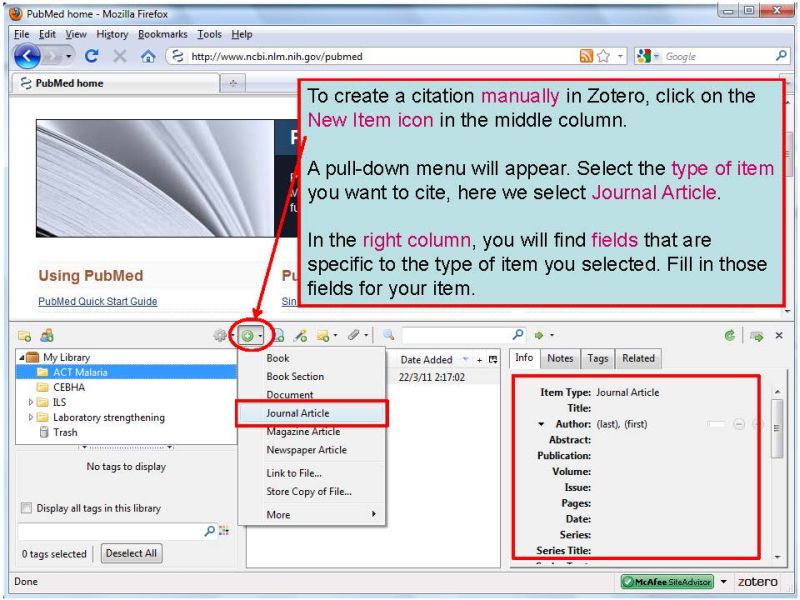
Task: Click the RSS feed icon in address bar
Action: point(587,57)
